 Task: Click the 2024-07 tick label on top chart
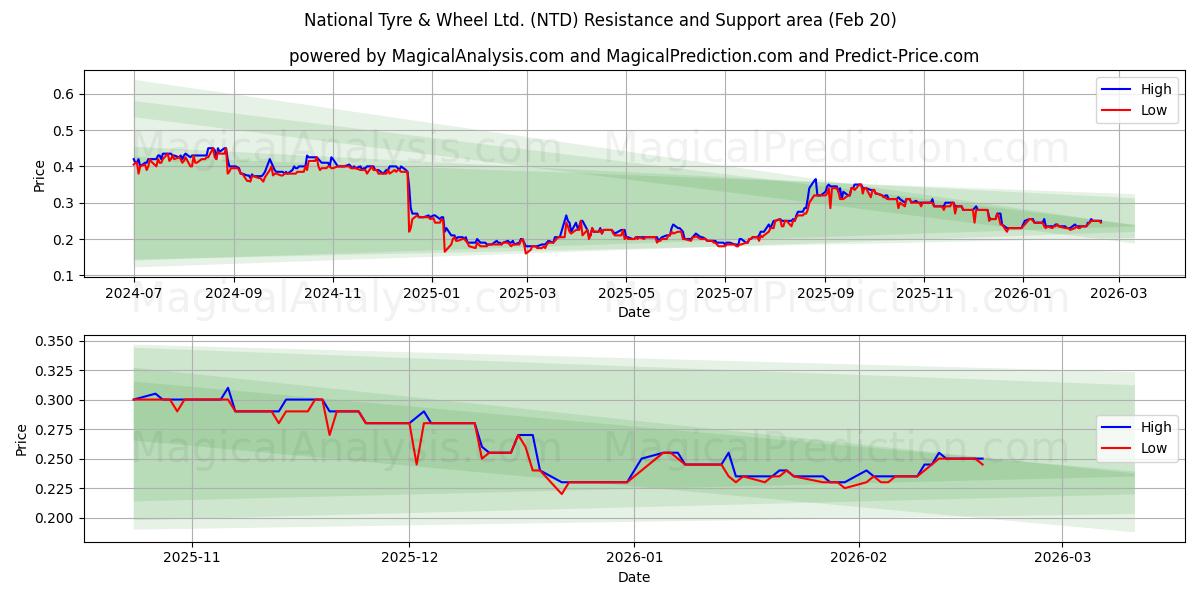[x=134, y=294]
